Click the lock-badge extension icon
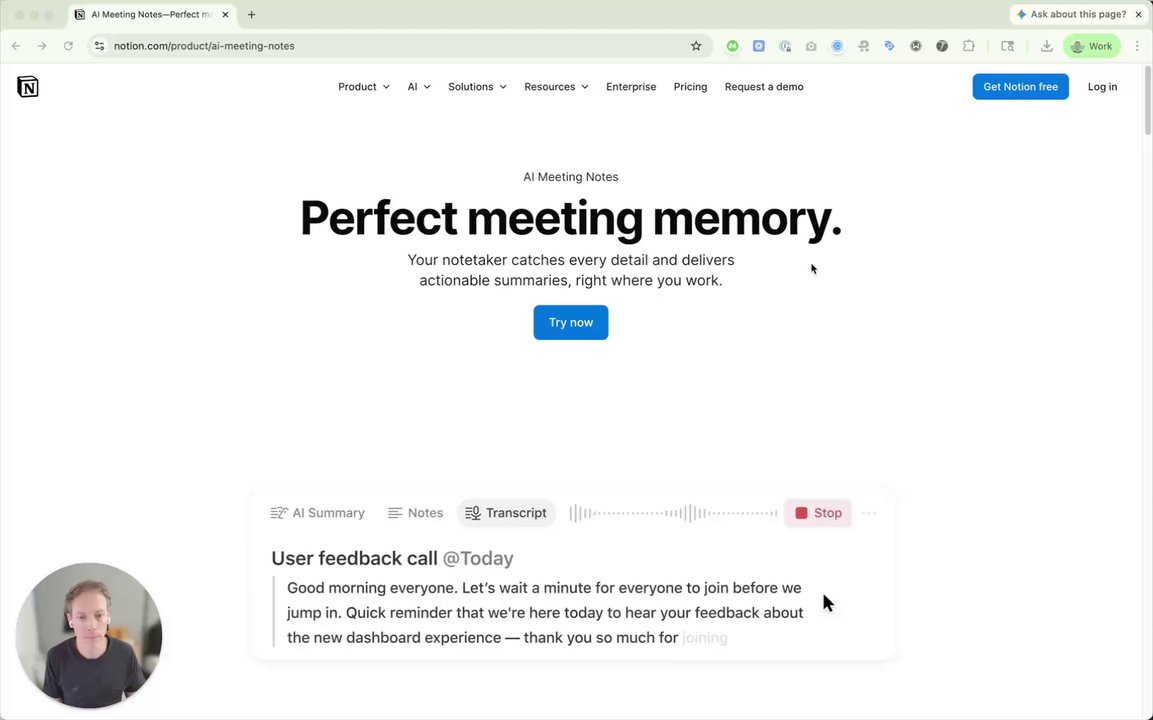This screenshot has width=1153, height=720. pyautogui.click(x=785, y=46)
